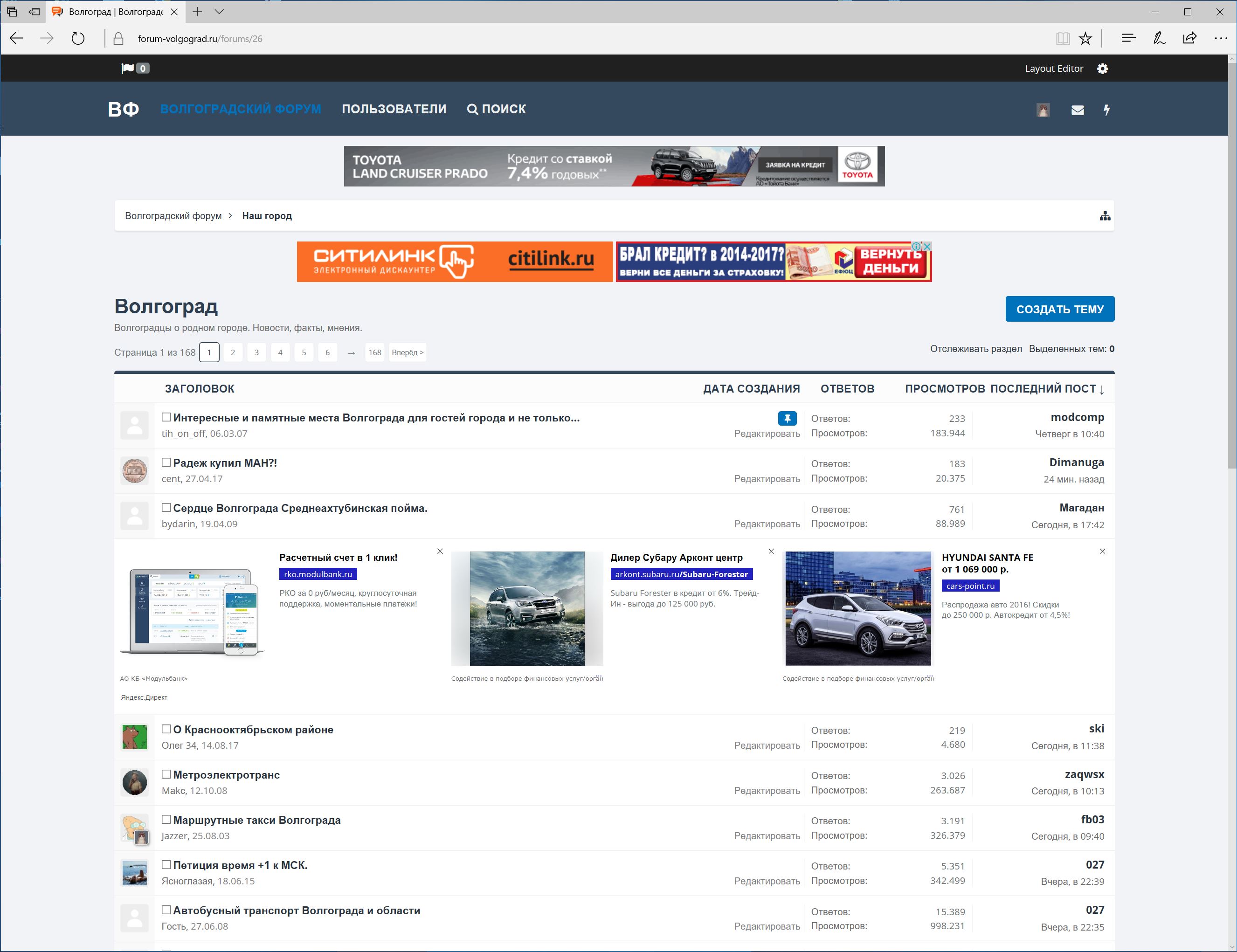This screenshot has width=1237, height=952.
Task: Click 'Отслеживать раздел' link
Action: (x=975, y=349)
